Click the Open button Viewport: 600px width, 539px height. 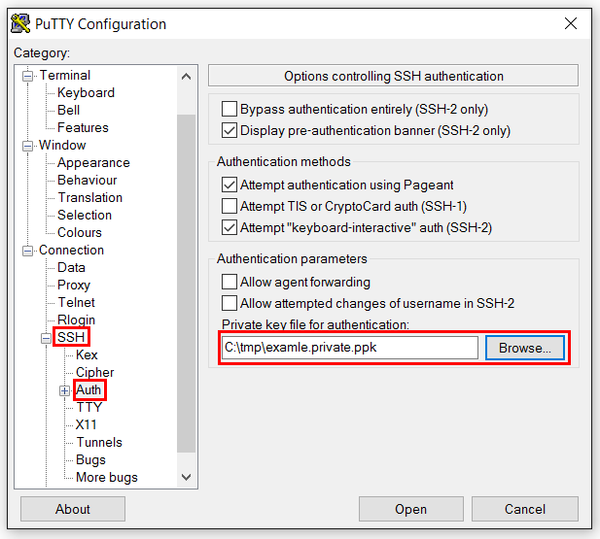coord(411,509)
